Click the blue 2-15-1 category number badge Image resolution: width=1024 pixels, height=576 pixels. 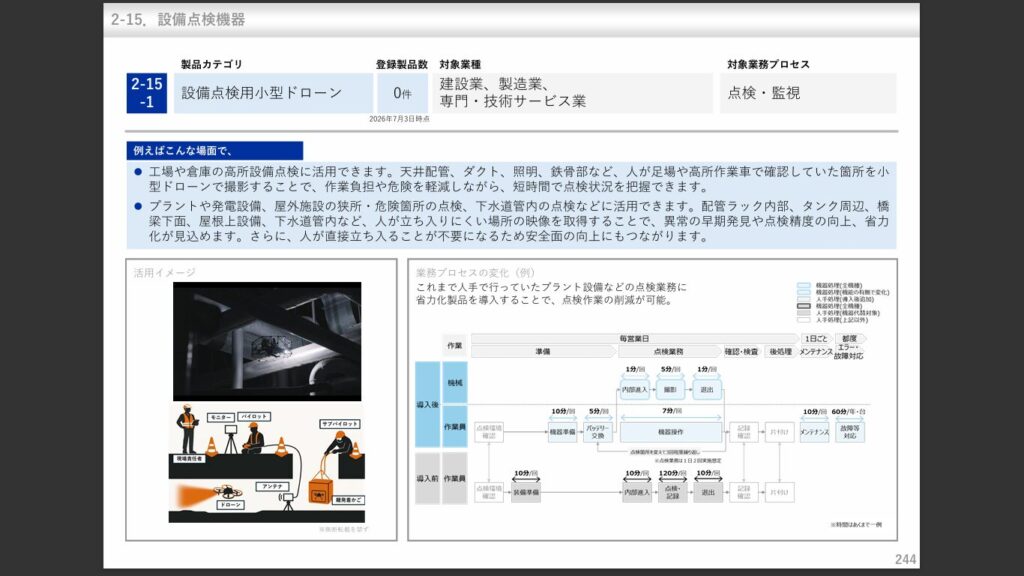[x=146, y=93]
